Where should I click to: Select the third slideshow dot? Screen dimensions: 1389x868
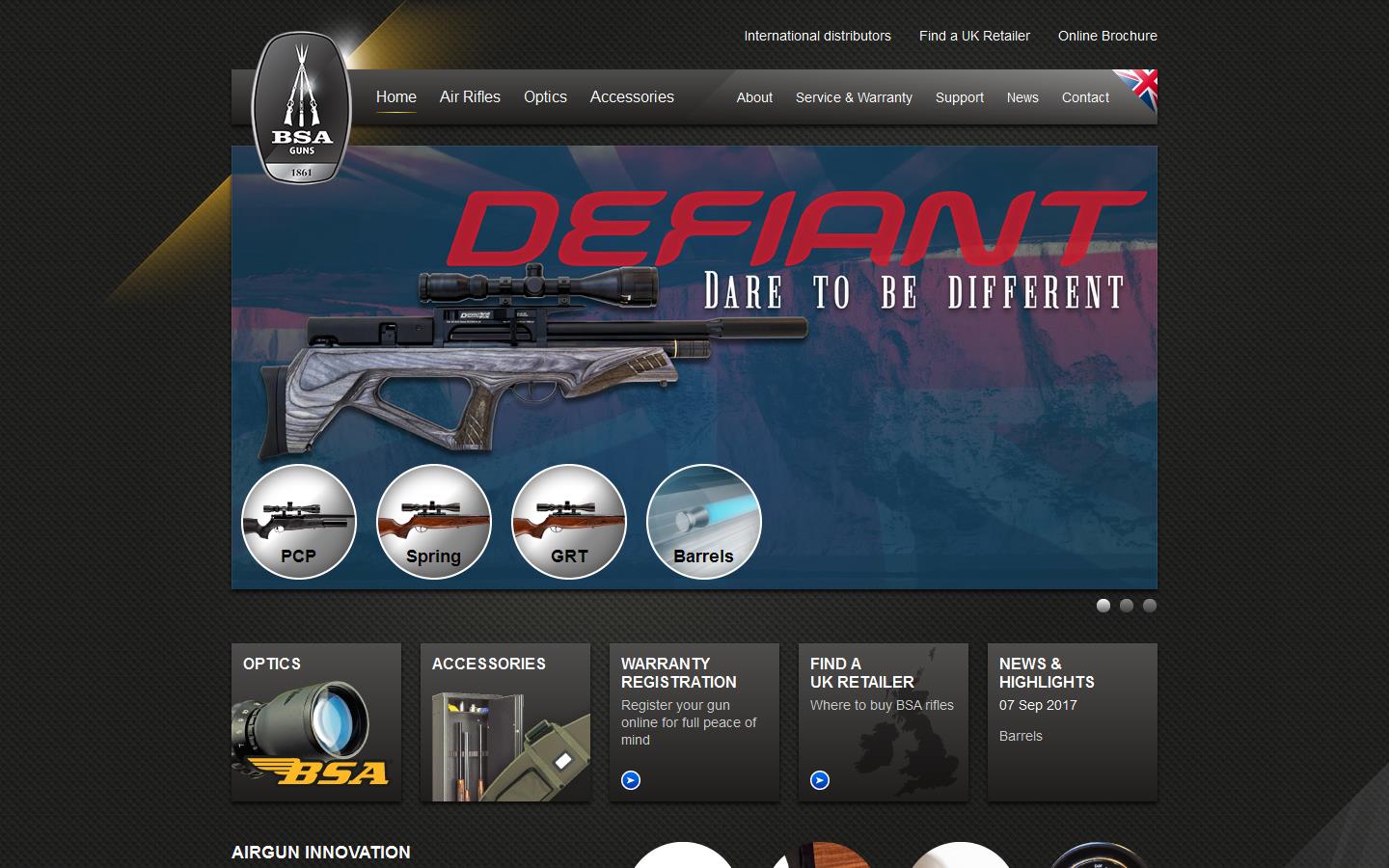click(x=1150, y=606)
